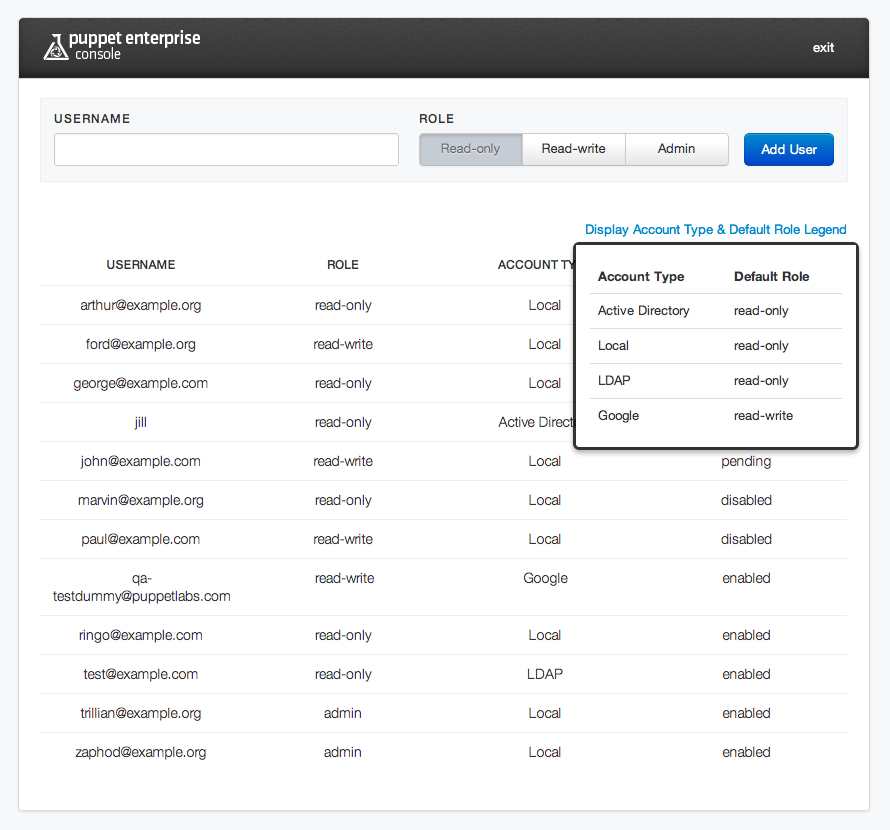
Task: Click Active Directory in legend popup
Action: [x=643, y=311]
